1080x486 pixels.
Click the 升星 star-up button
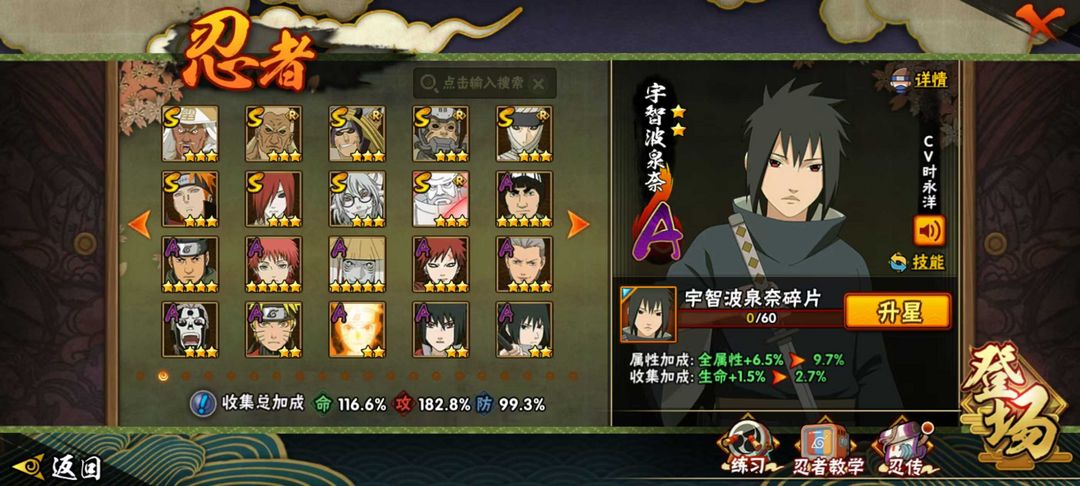[x=897, y=311]
